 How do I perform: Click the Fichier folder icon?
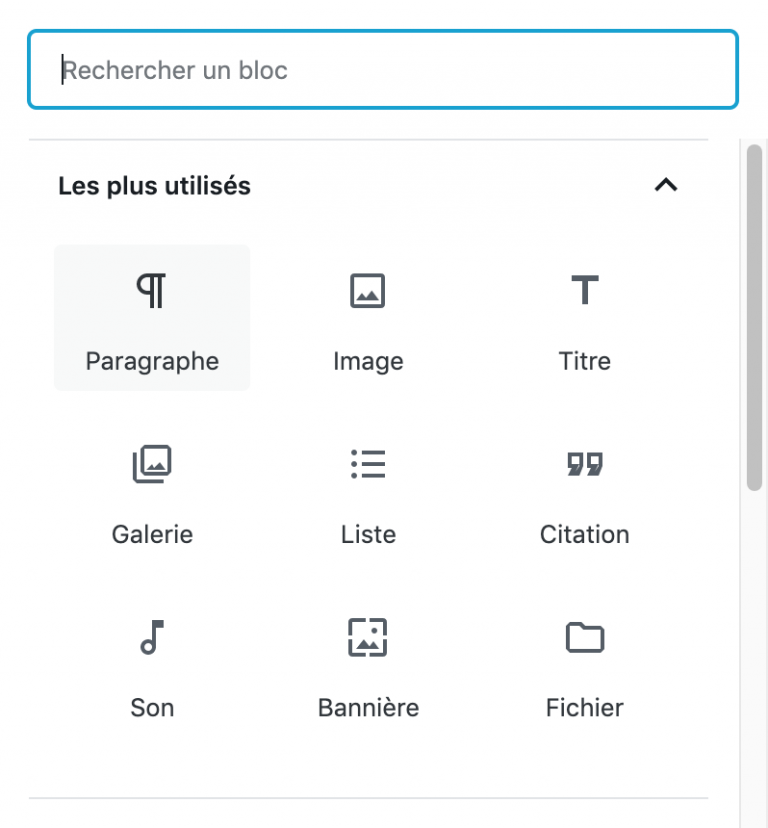pos(585,637)
